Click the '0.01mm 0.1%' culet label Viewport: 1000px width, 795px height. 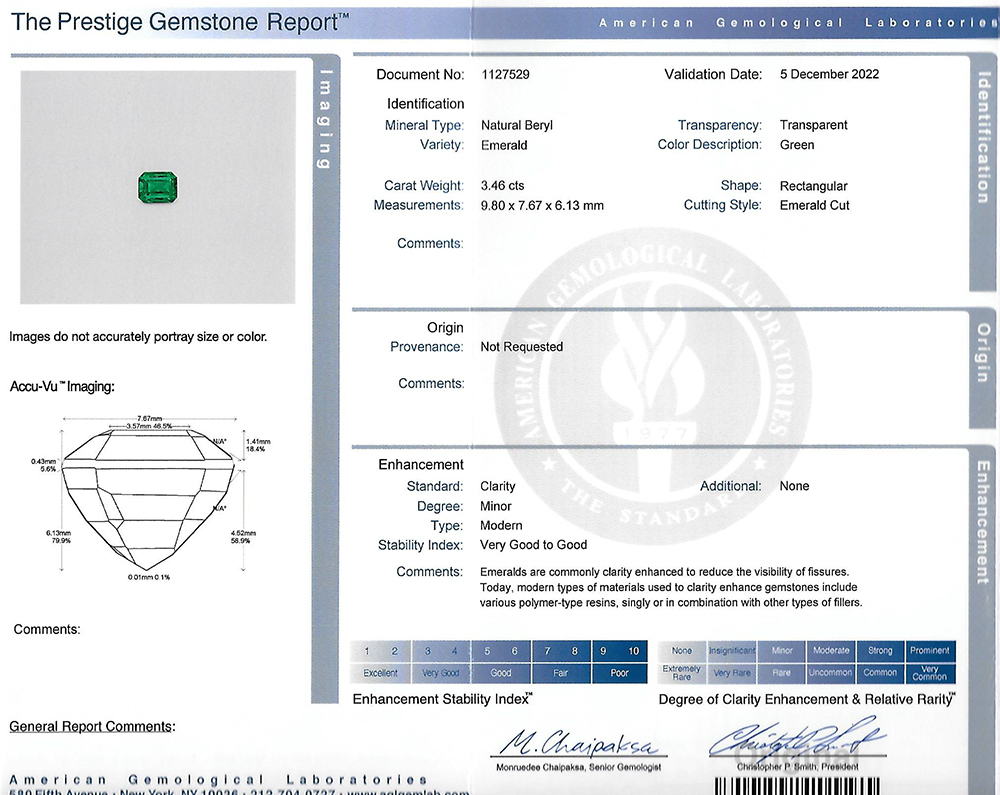click(149, 577)
